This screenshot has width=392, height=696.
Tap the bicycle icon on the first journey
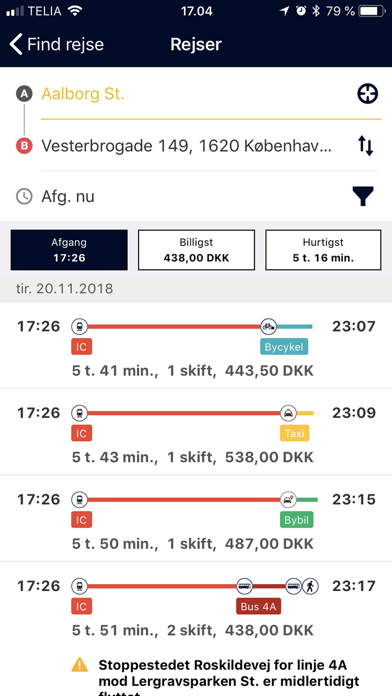click(269, 327)
